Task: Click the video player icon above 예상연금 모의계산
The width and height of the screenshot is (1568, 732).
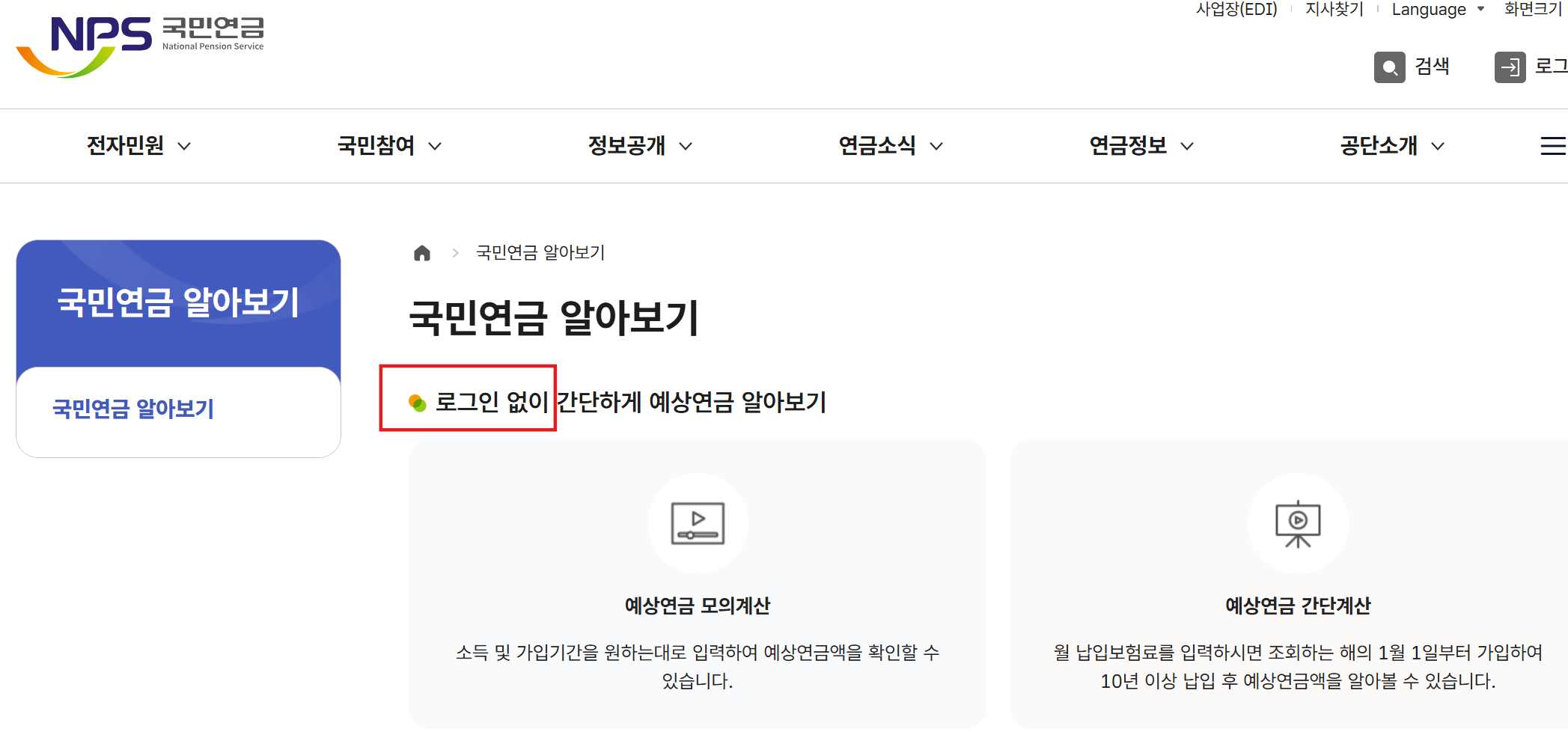Action: click(698, 523)
